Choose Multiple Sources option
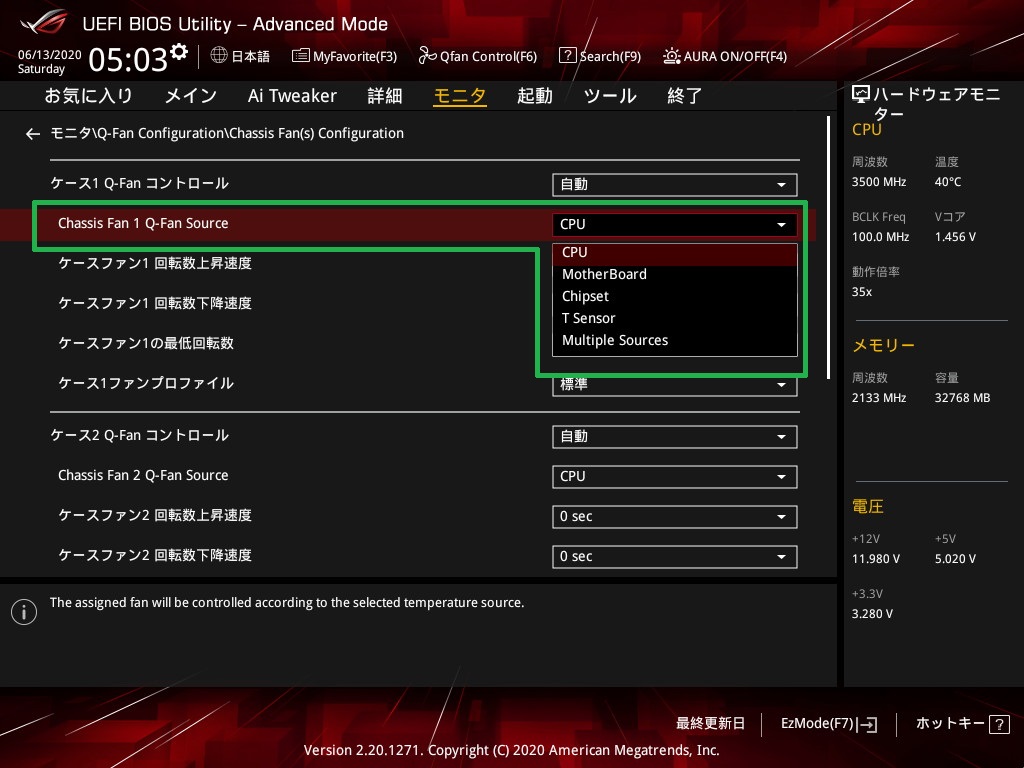The width and height of the screenshot is (1024, 768). point(675,341)
